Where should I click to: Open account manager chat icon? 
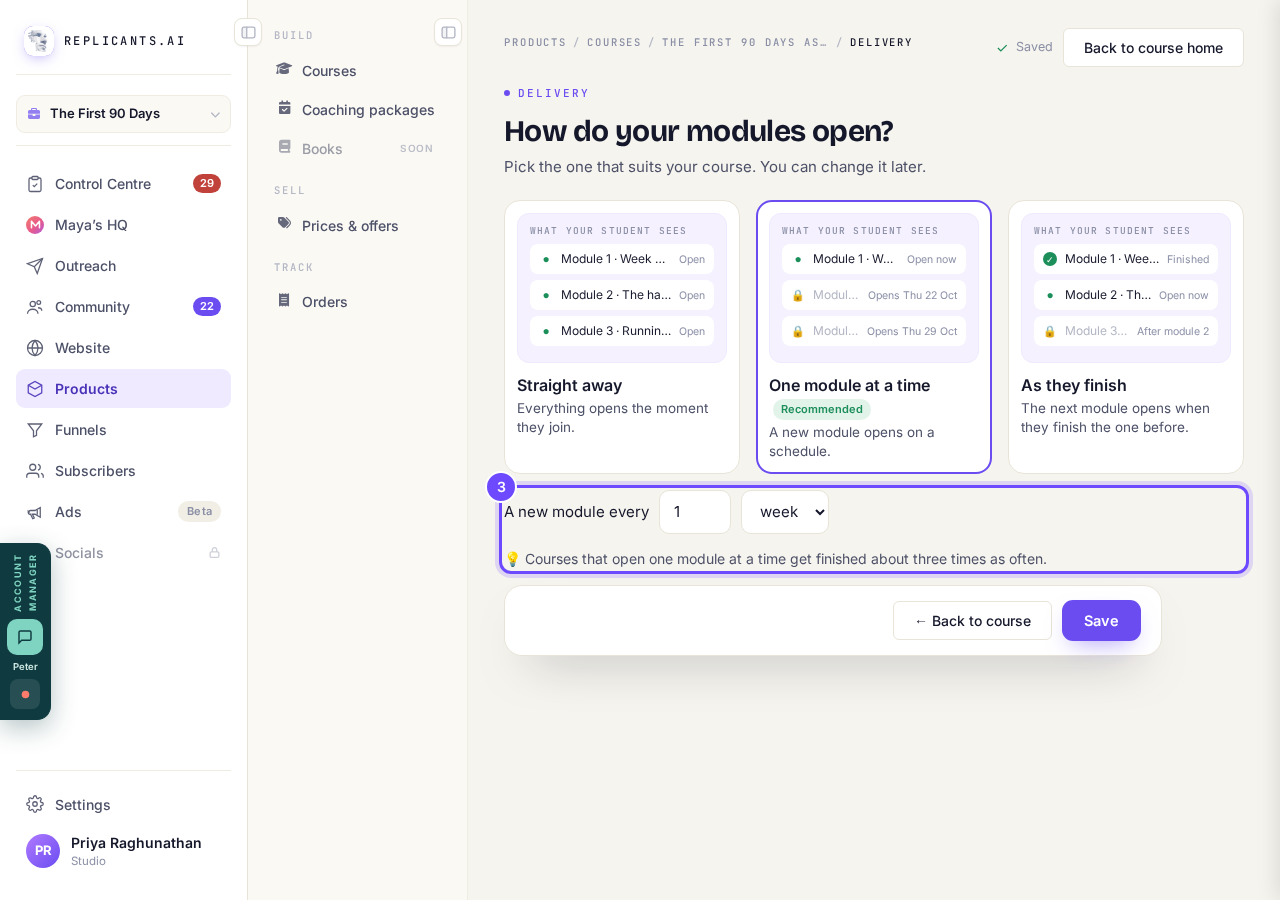(x=25, y=637)
